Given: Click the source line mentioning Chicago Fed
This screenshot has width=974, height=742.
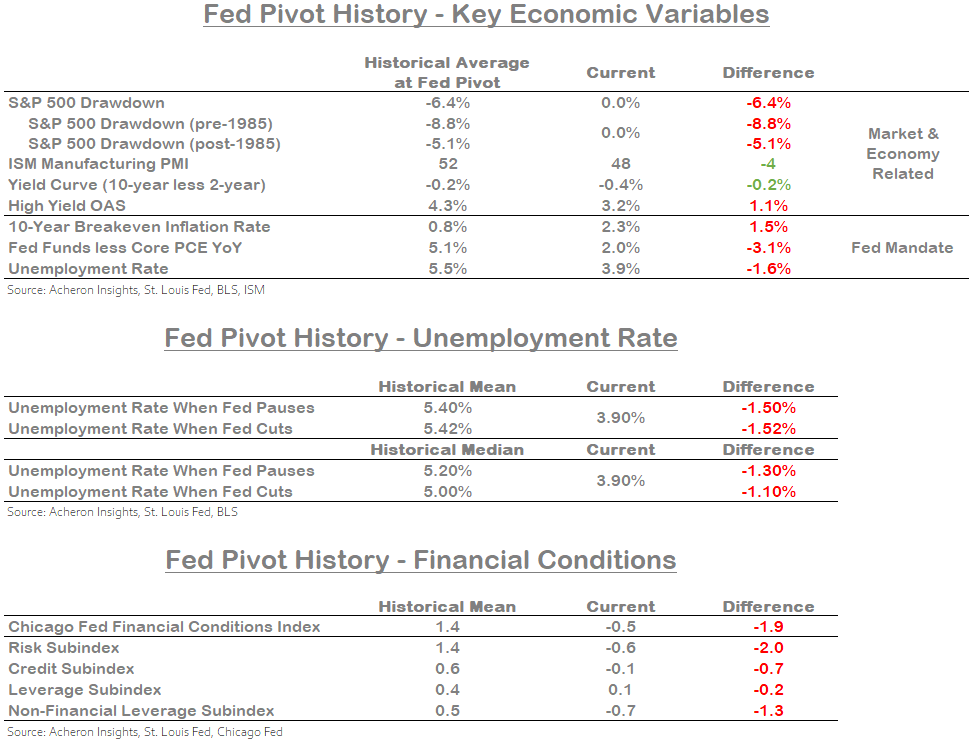Looking at the screenshot, I should [145, 732].
